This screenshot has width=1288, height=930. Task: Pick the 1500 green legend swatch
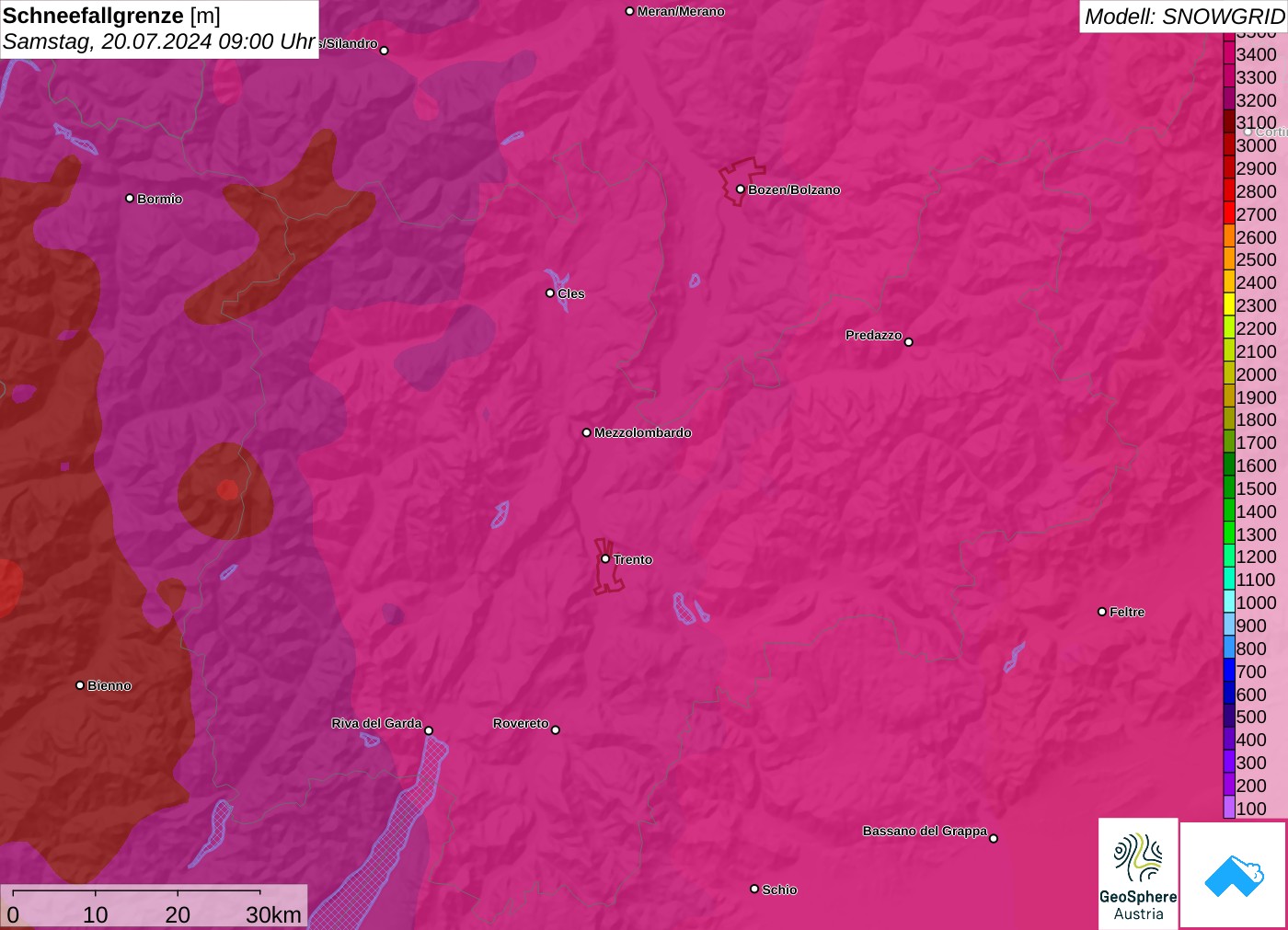click(1229, 488)
